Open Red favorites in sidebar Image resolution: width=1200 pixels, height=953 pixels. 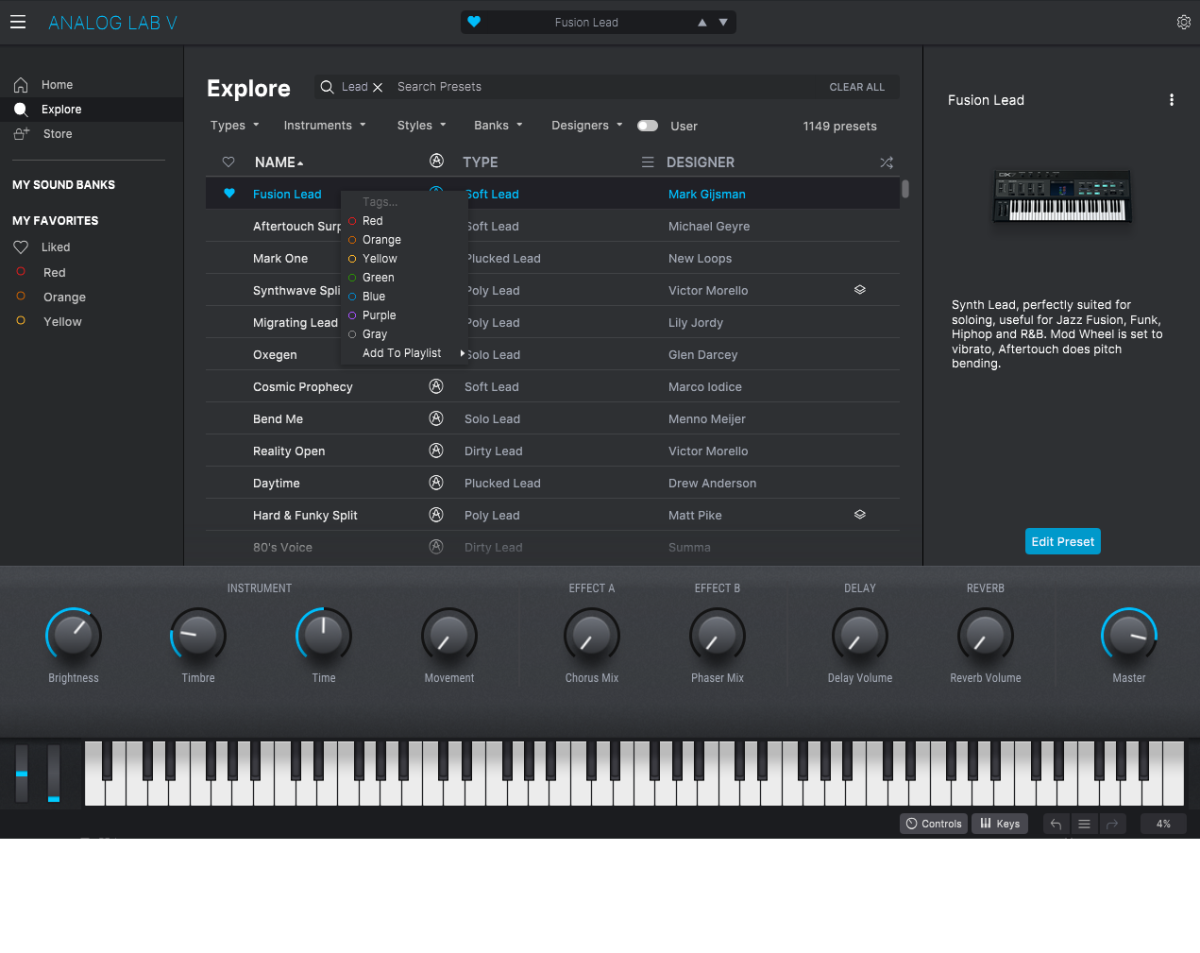(x=54, y=272)
